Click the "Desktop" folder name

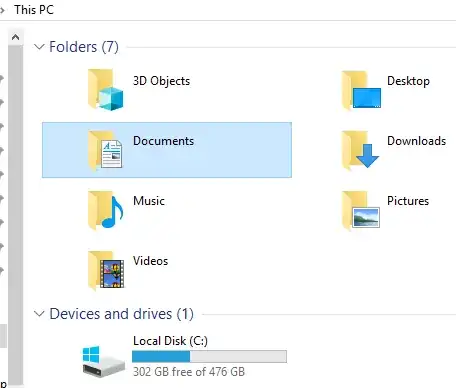408,81
